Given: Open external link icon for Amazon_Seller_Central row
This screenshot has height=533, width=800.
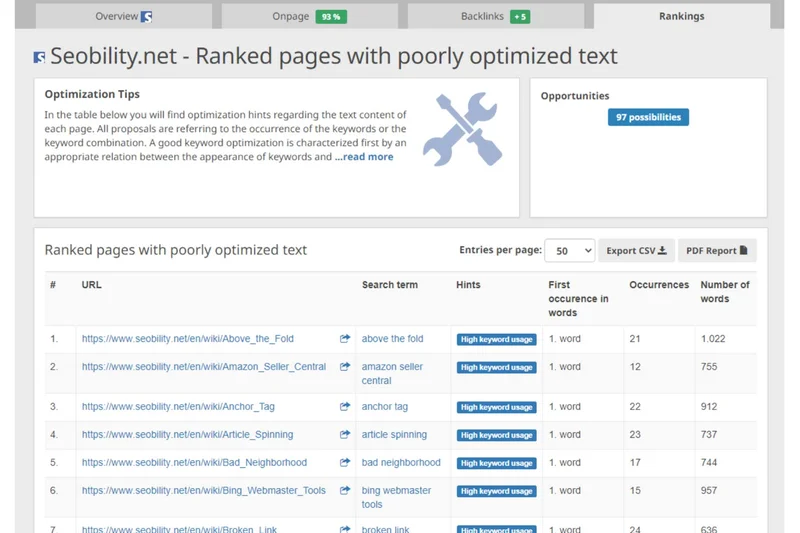Looking at the screenshot, I should 345,367.
